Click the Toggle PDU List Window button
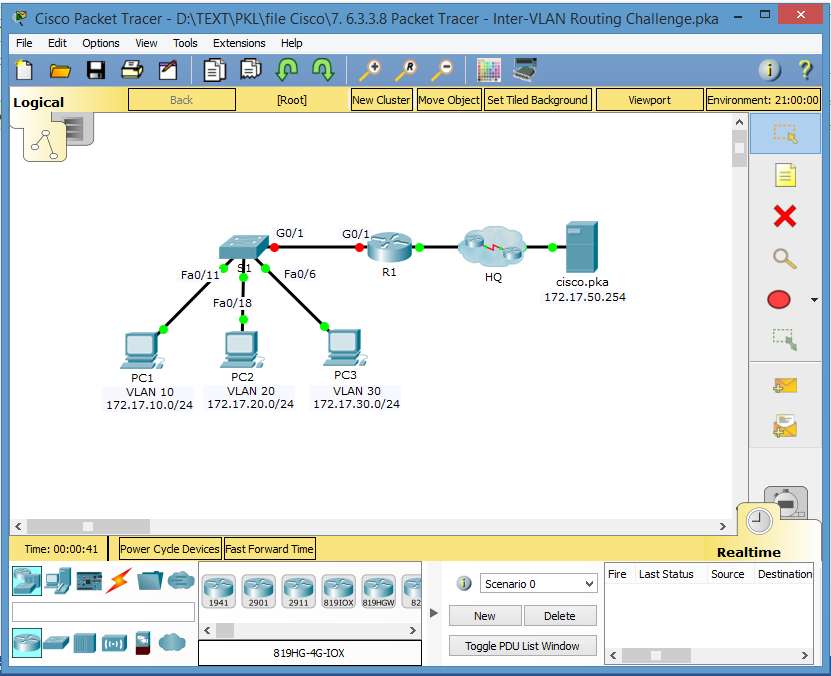This screenshot has width=831, height=676. coord(522,646)
